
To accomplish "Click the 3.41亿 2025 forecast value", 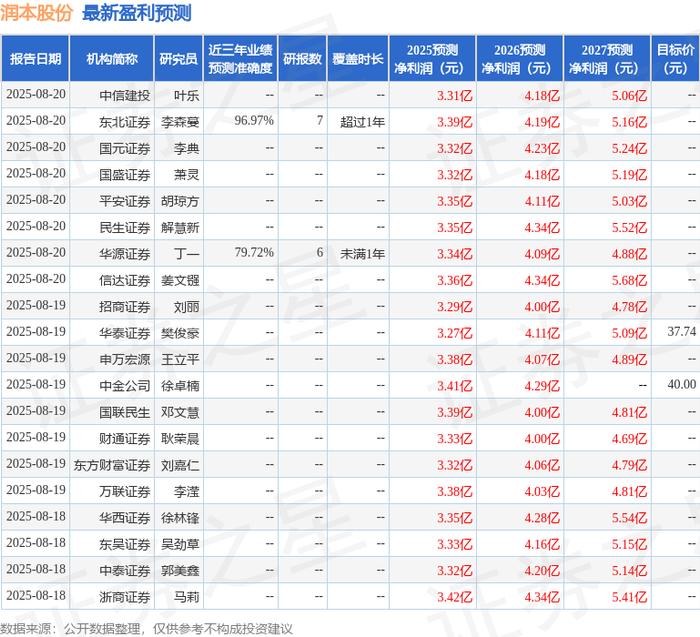I will tap(454, 386).
